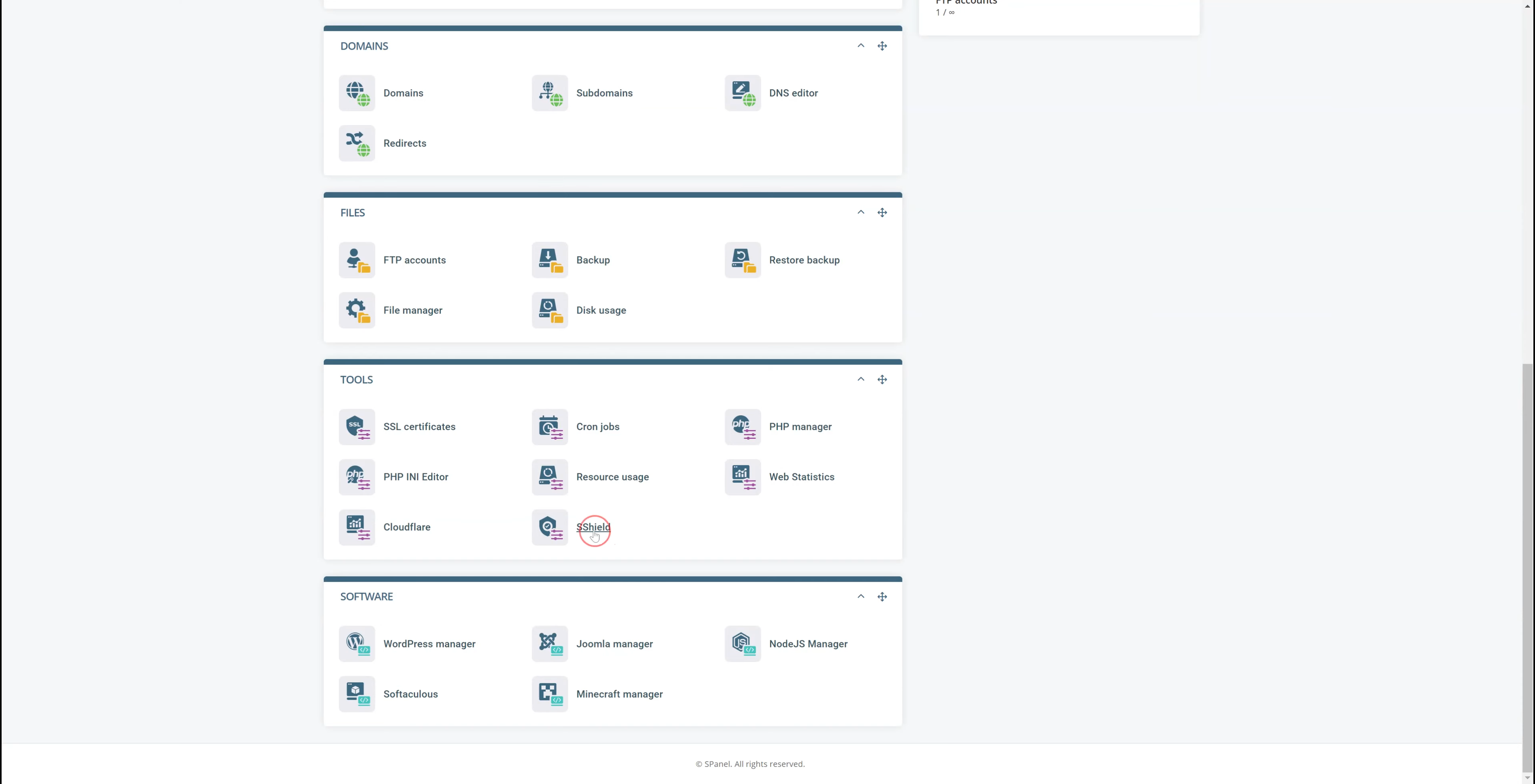Image resolution: width=1535 pixels, height=784 pixels.
Task: Click the SOFTWARE section heading
Action: tap(366, 596)
